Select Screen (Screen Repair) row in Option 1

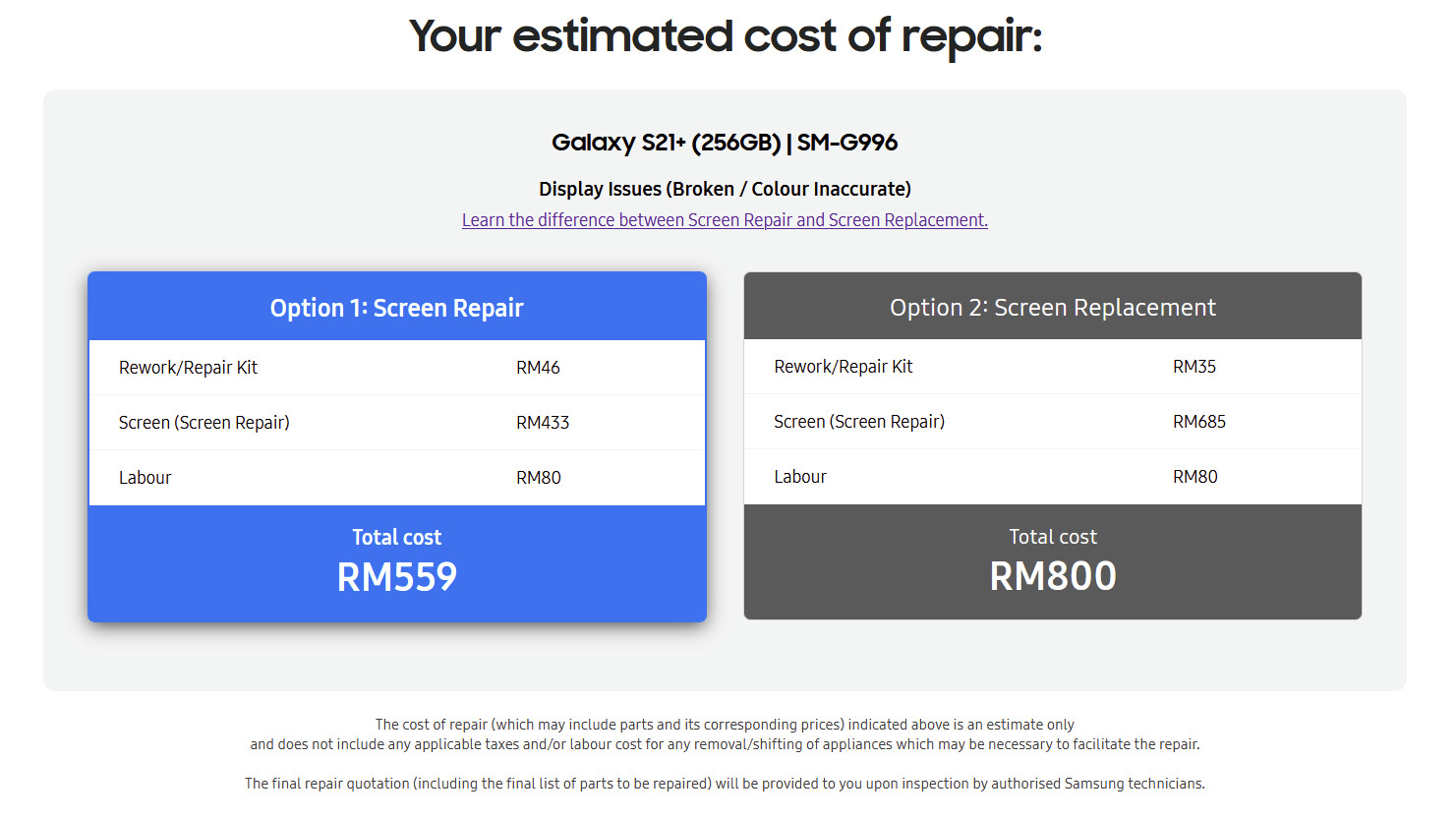click(x=397, y=423)
